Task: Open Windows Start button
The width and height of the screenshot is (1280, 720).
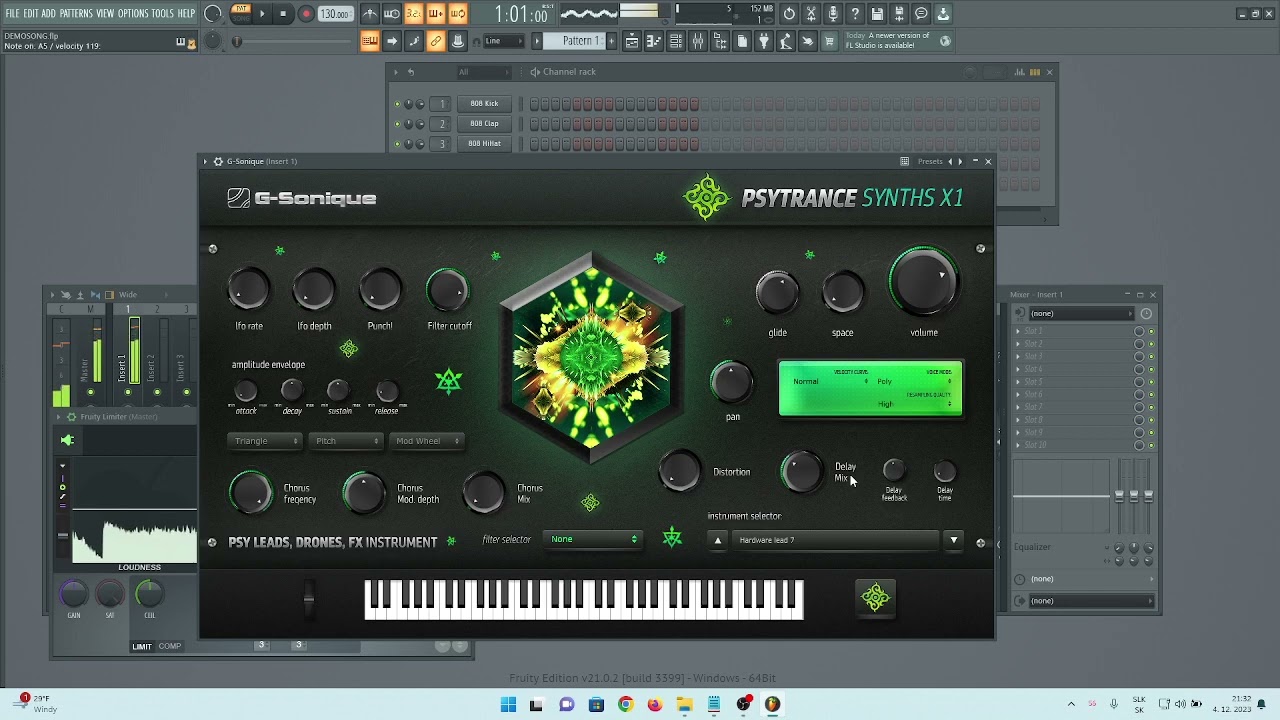Action: pyautogui.click(x=508, y=705)
